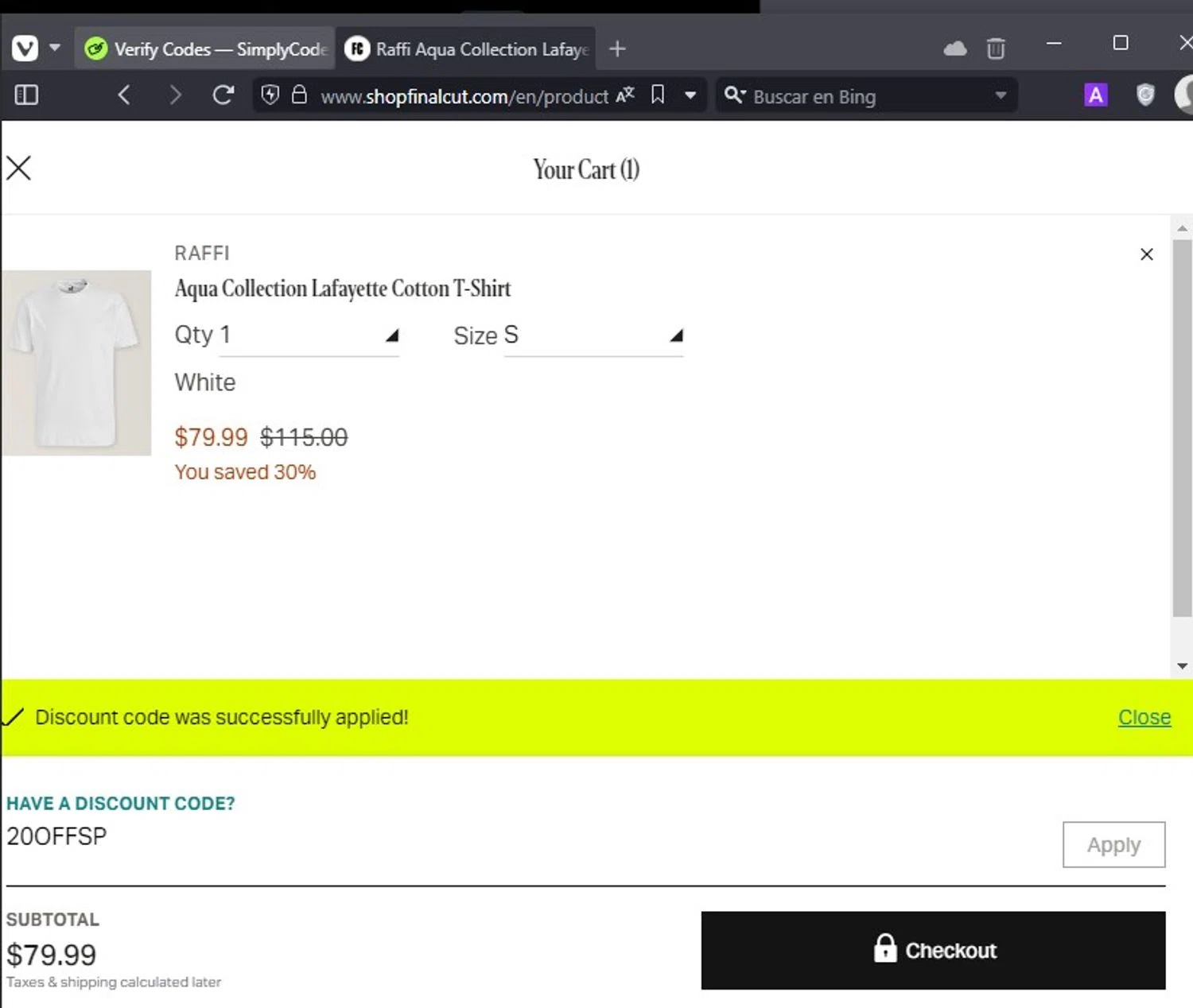Click the shopfinalcut.com address field
Viewport: 1193px width, 1008px height.
point(464,96)
